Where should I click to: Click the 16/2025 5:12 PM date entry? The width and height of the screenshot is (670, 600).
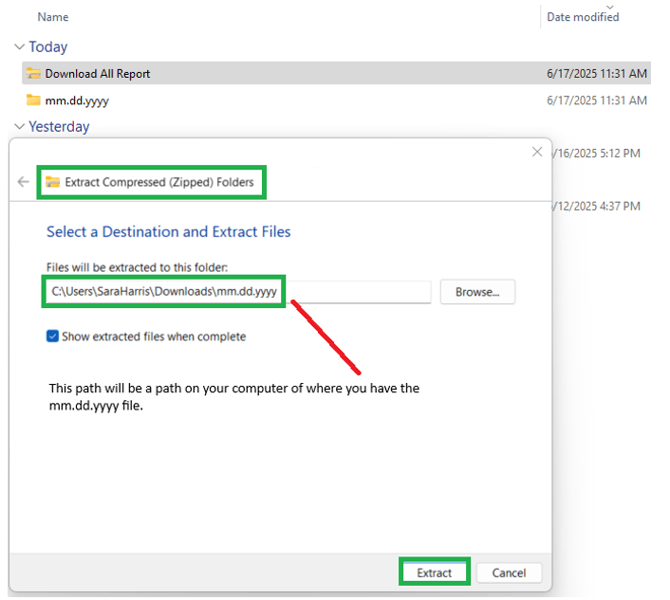click(x=597, y=153)
